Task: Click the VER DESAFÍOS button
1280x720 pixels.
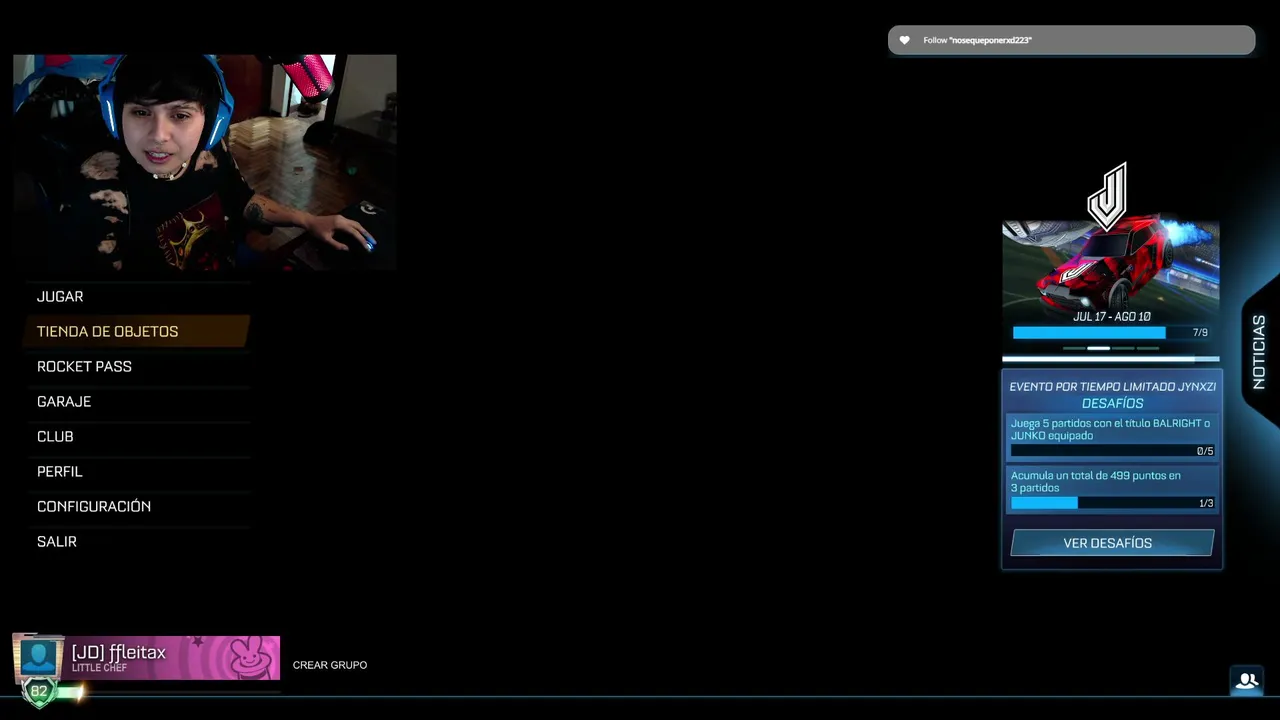Action: tap(1112, 543)
